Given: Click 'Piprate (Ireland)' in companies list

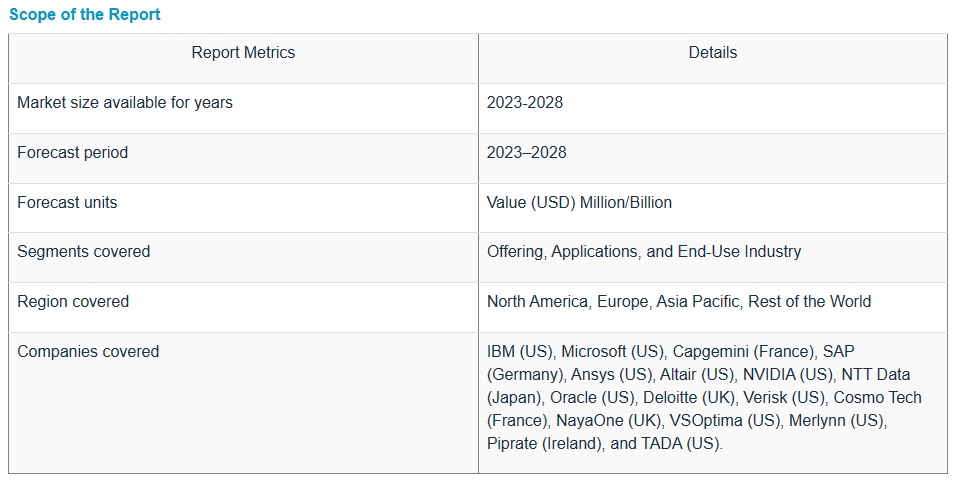Looking at the screenshot, I should click(546, 444).
